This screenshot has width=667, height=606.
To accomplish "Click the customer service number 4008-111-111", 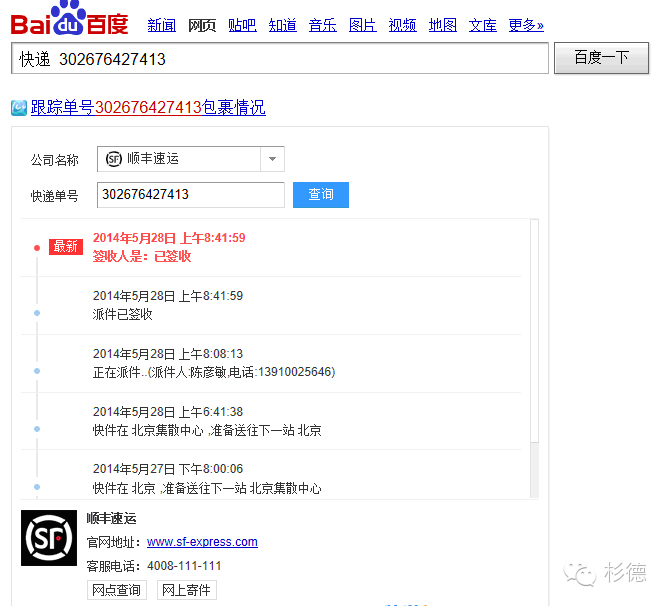I will coord(184,566).
